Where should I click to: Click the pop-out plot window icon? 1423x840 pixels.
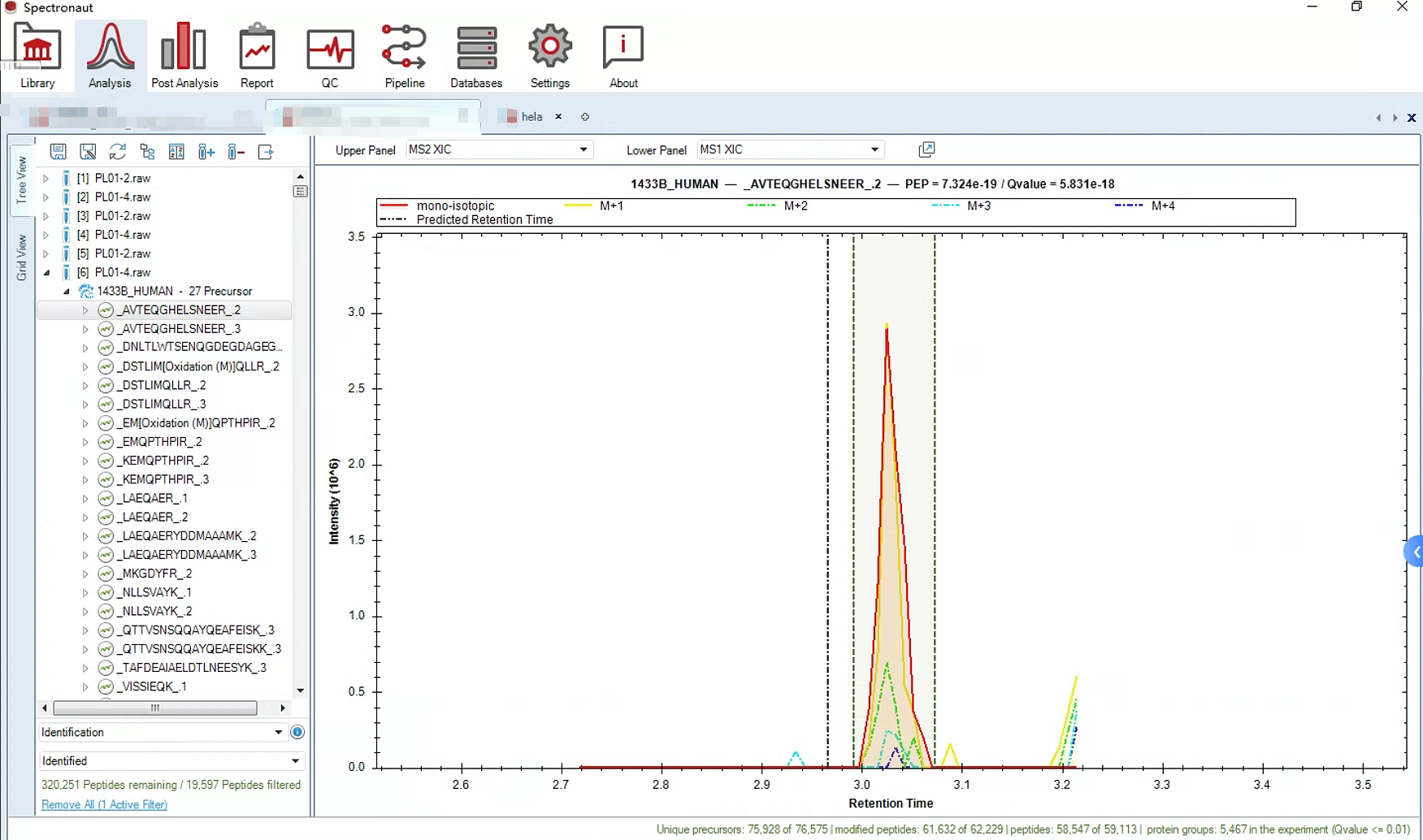coord(926,149)
